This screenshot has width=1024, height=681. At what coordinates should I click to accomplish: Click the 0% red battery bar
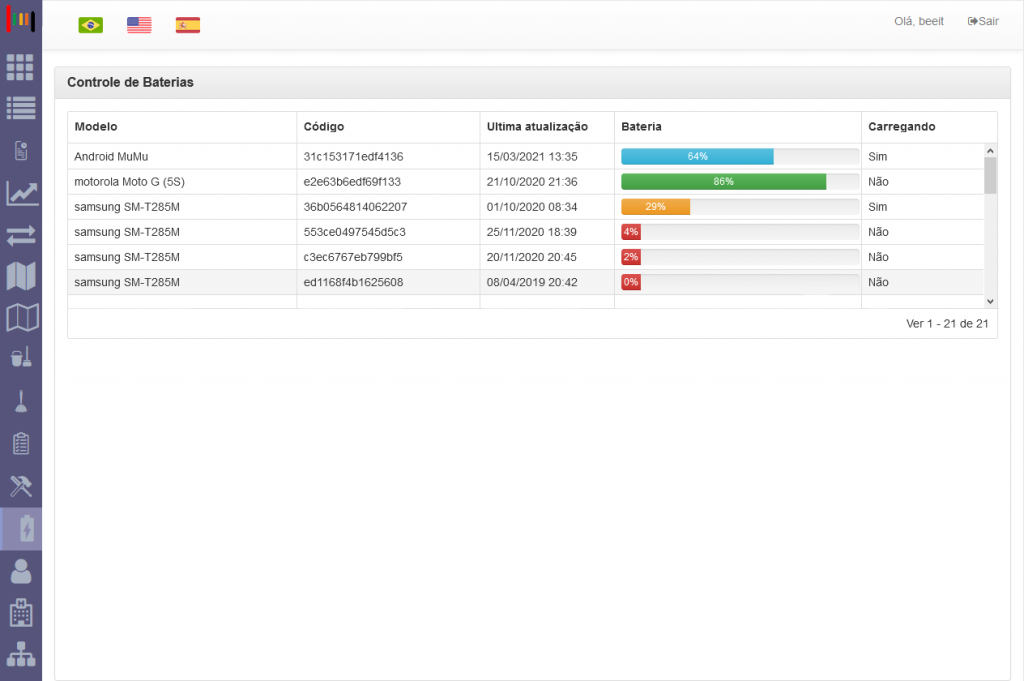point(631,282)
